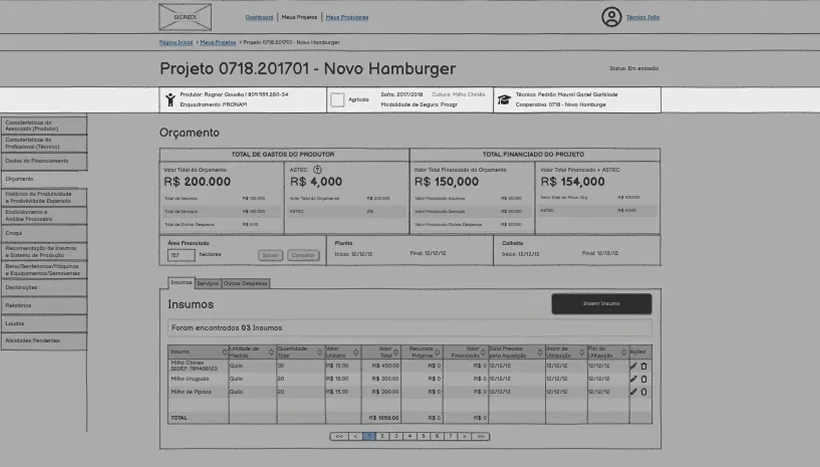The width and height of the screenshot is (820, 467).
Task: Open Histórico da Produtividade sidebar item
Action: coord(44,197)
